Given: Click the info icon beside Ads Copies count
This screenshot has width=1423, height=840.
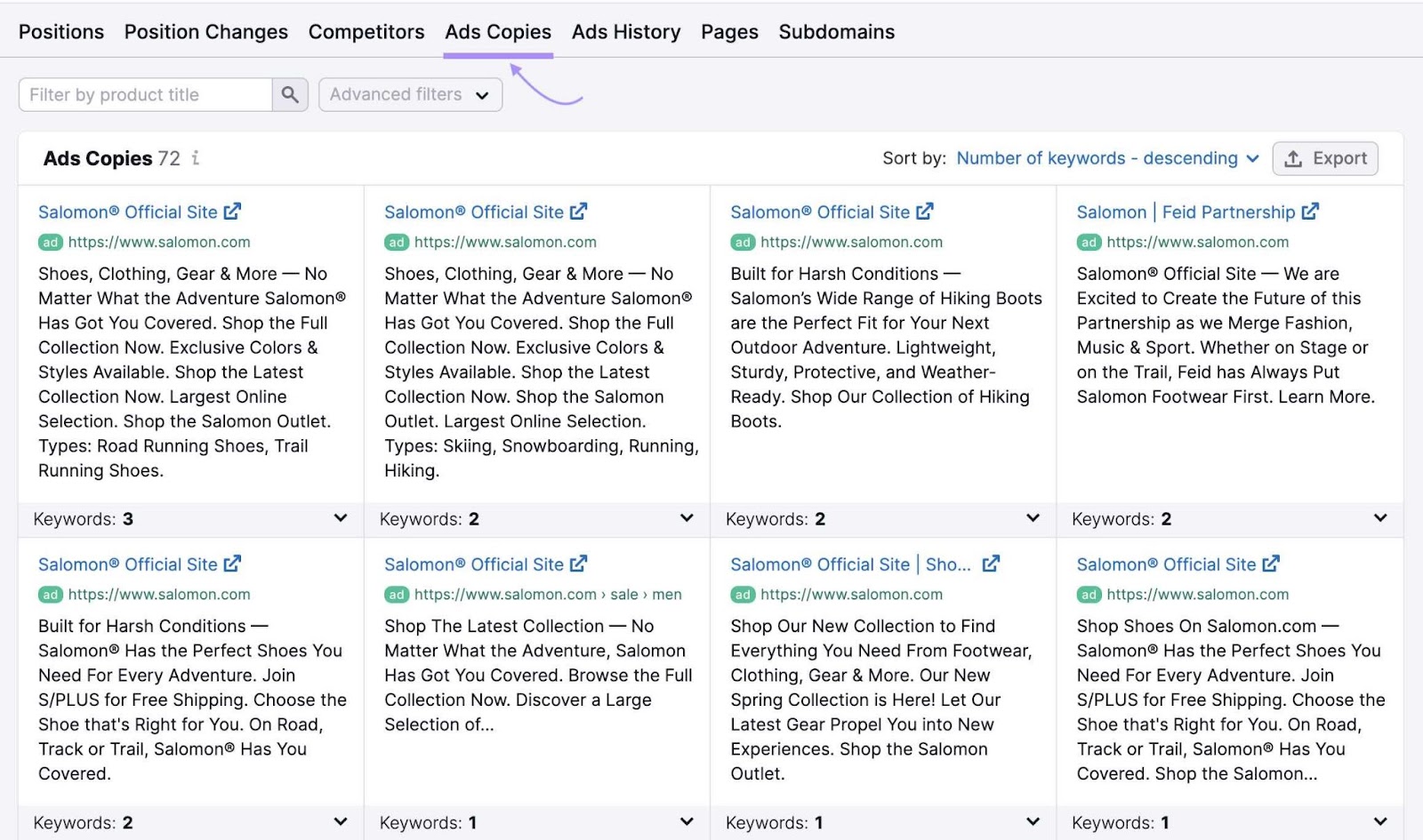Looking at the screenshot, I should (196, 158).
